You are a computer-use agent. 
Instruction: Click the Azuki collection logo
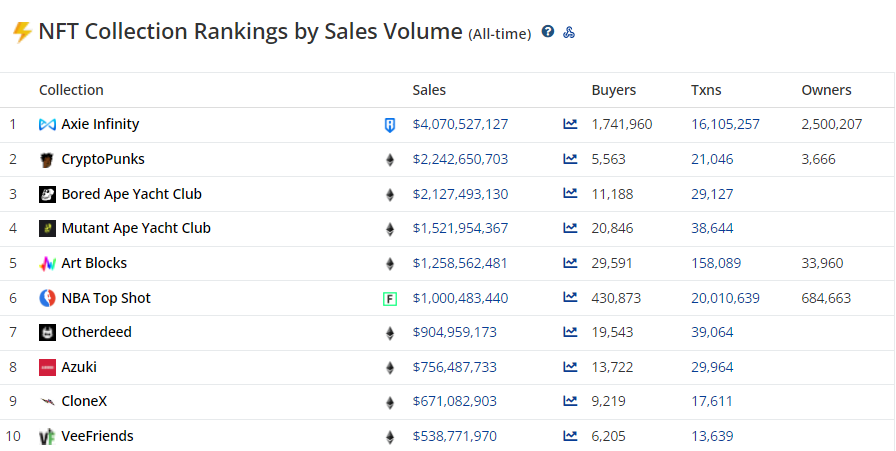[x=47, y=367]
